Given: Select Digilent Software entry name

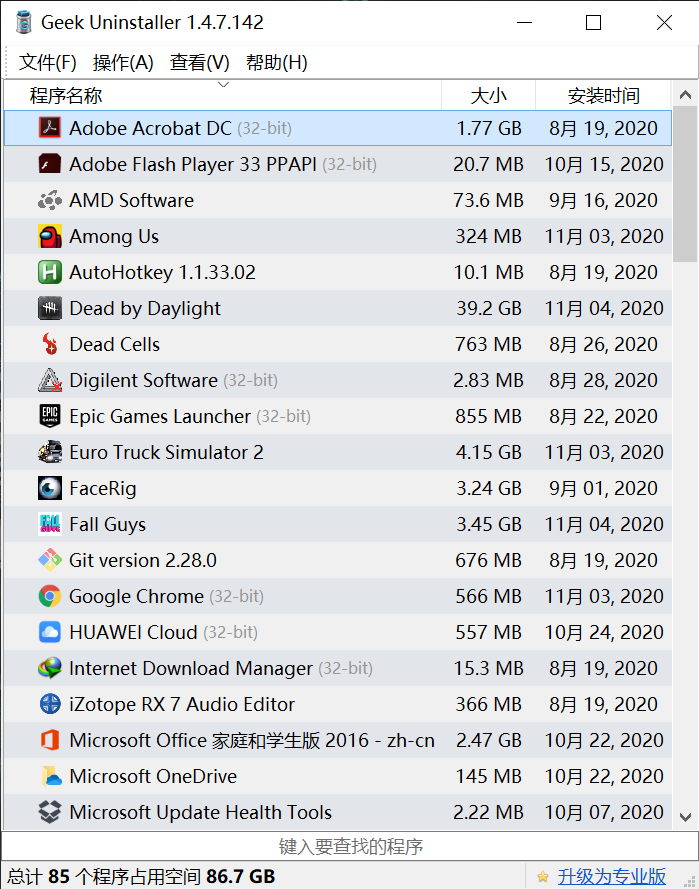Looking at the screenshot, I should 143,380.
